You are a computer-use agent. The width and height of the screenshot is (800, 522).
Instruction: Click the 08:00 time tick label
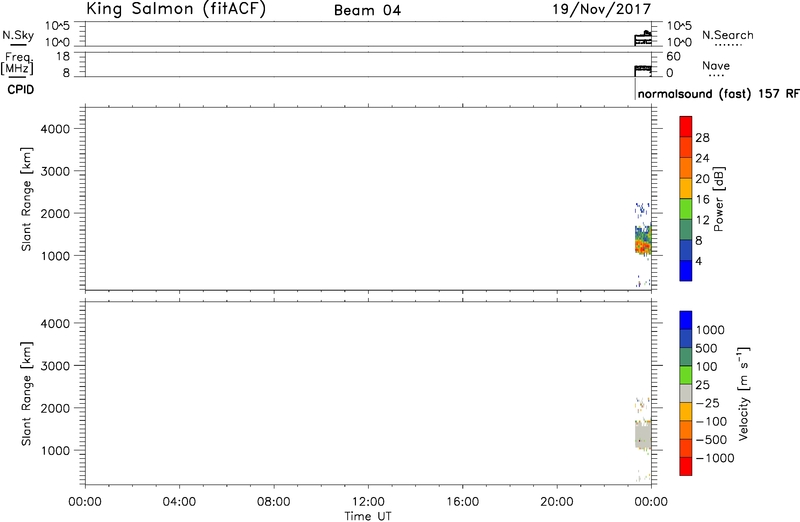(273, 502)
